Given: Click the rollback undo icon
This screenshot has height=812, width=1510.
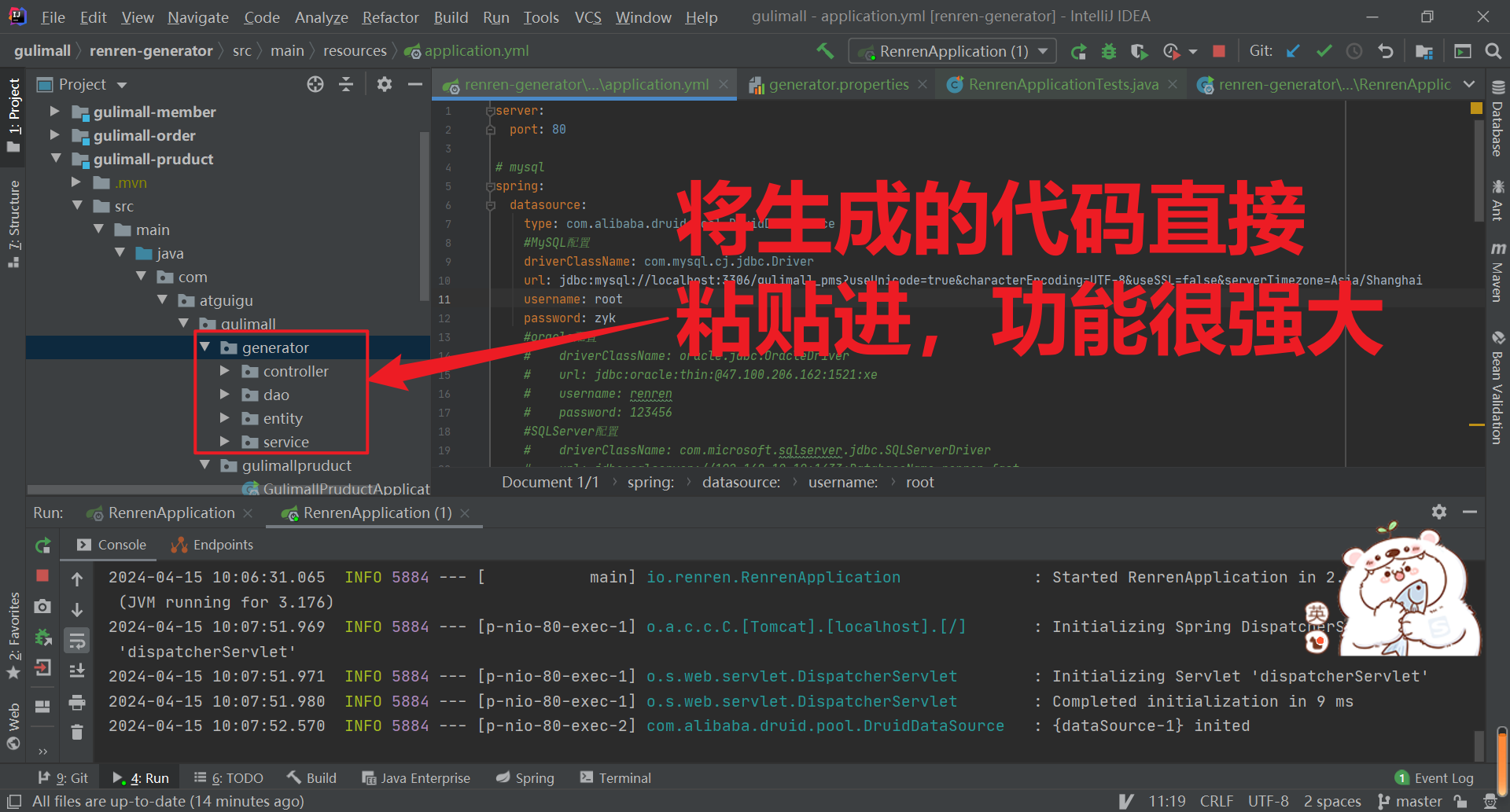Looking at the screenshot, I should pyautogui.click(x=1386, y=51).
